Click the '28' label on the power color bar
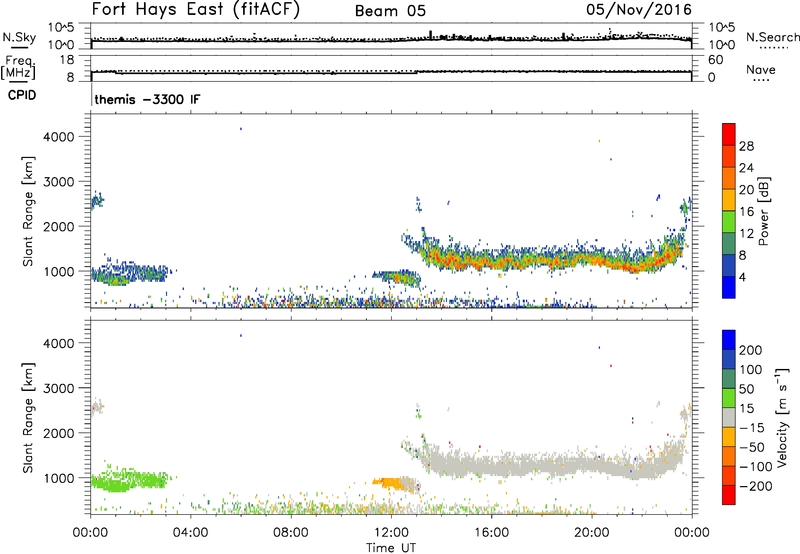The width and height of the screenshot is (800, 554). click(x=746, y=146)
